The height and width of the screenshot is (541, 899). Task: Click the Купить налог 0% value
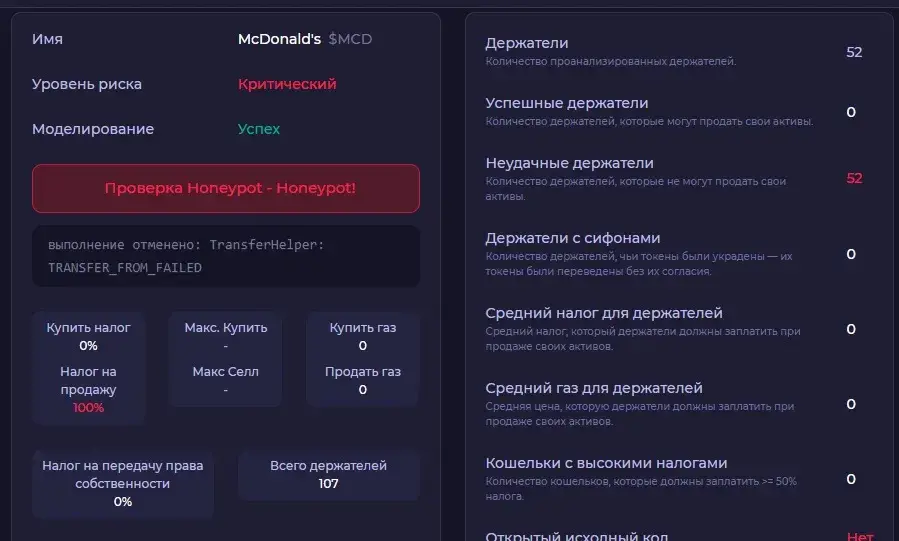[x=88, y=346]
